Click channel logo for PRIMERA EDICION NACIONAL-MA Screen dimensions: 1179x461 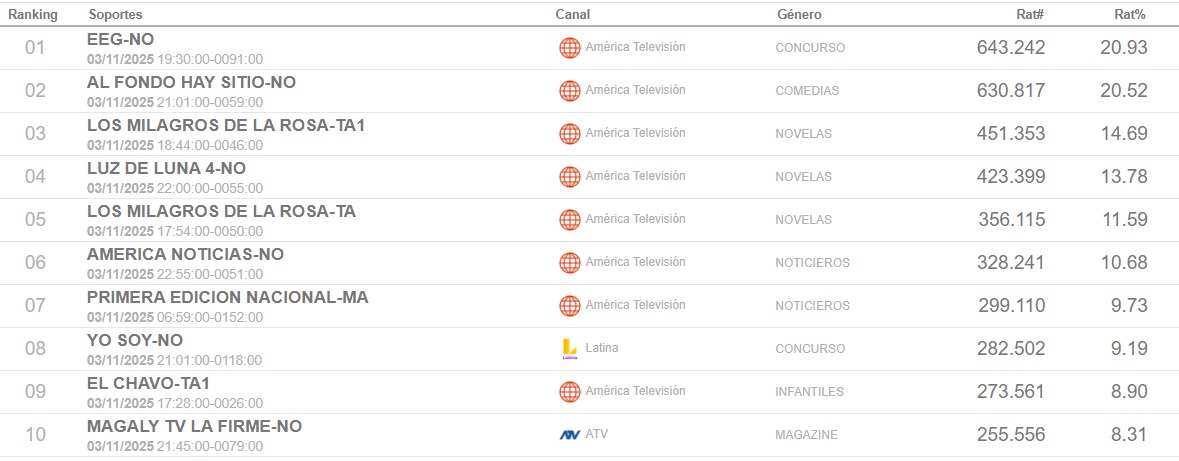569,306
